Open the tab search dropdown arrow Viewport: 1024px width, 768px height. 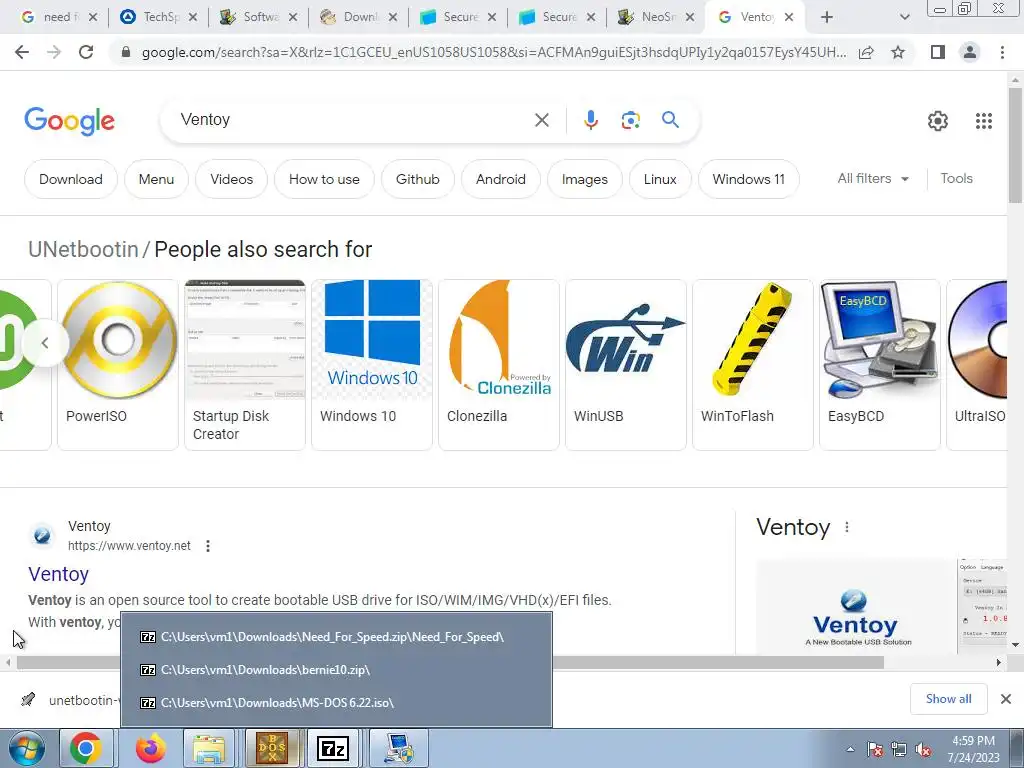tap(904, 18)
